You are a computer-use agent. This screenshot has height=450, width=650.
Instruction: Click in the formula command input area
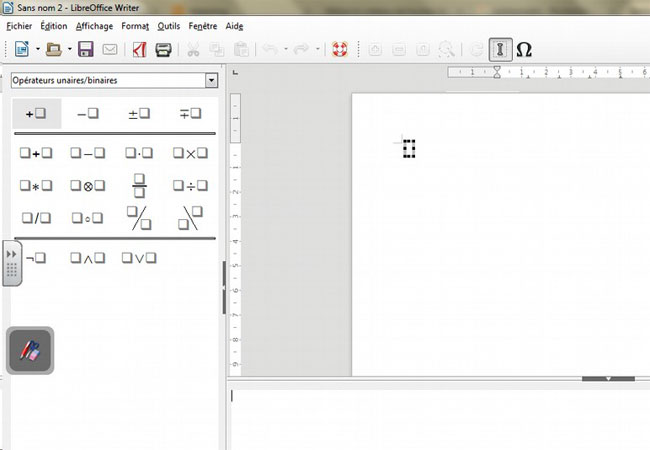point(438,415)
